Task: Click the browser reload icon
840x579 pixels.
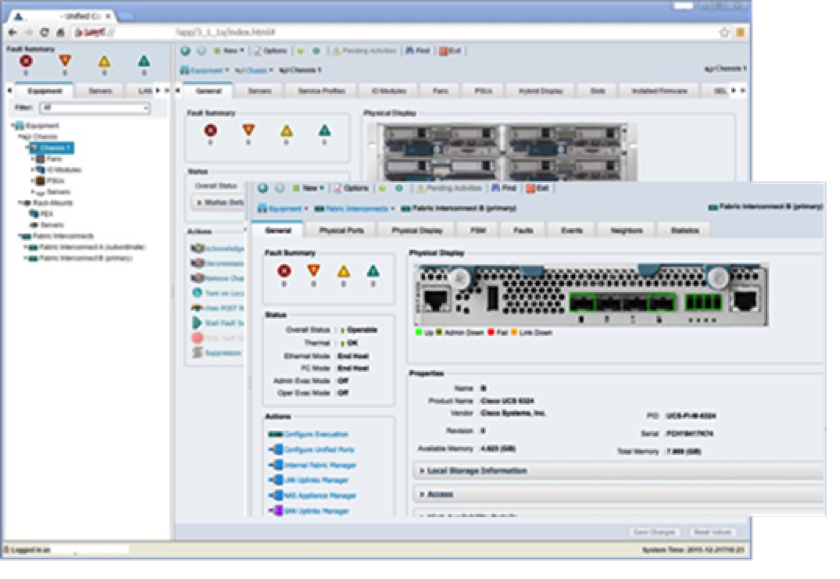Action: tap(44, 32)
